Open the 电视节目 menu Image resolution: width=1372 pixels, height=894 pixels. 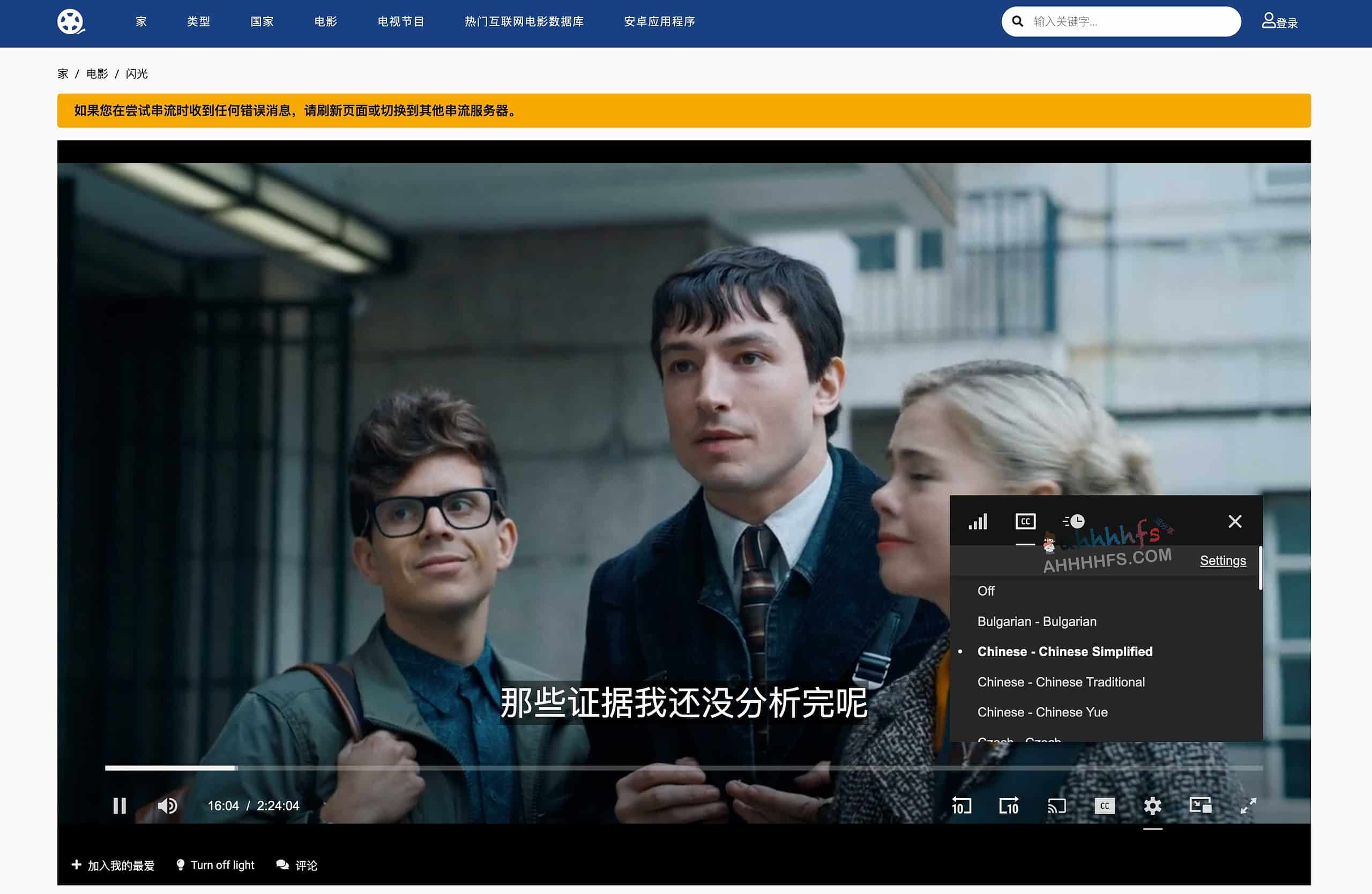[401, 22]
